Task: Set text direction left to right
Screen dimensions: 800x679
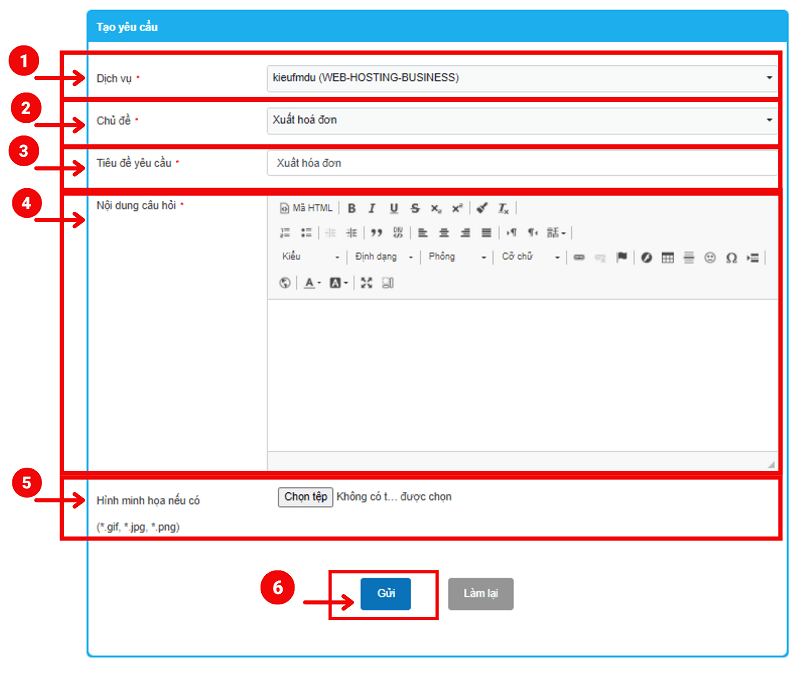Action: point(512,233)
